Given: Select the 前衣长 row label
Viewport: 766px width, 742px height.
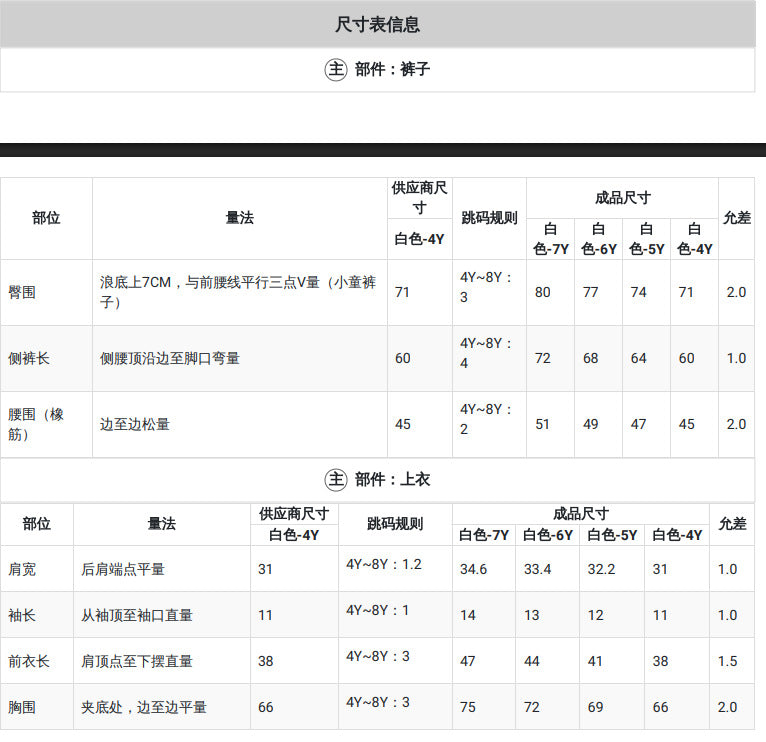Looking at the screenshot, I should point(29,661).
